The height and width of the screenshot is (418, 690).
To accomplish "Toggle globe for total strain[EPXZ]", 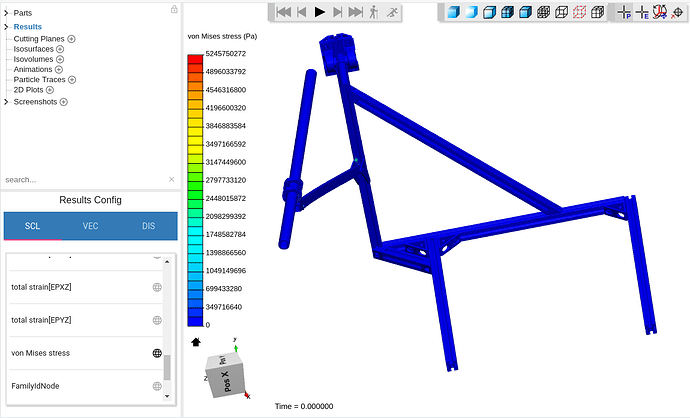I will pyautogui.click(x=157, y=287).
